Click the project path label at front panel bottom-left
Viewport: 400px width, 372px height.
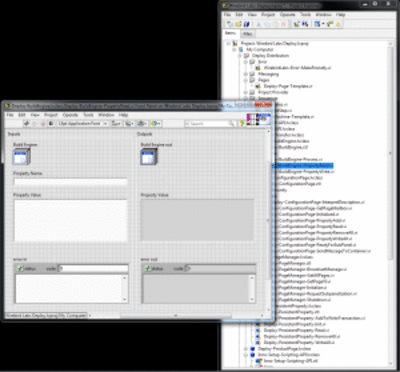(x=46, y=315)
